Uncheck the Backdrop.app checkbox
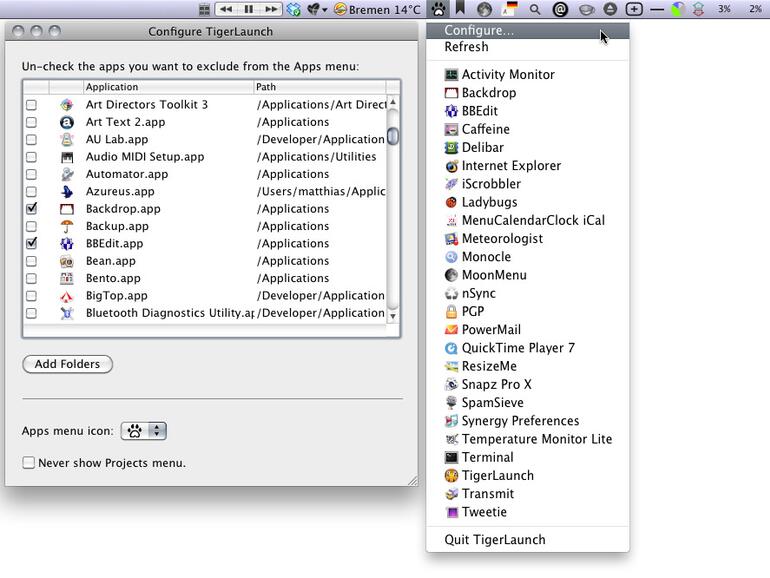Viewport: 770px width, 578px height. pos(31,209)
